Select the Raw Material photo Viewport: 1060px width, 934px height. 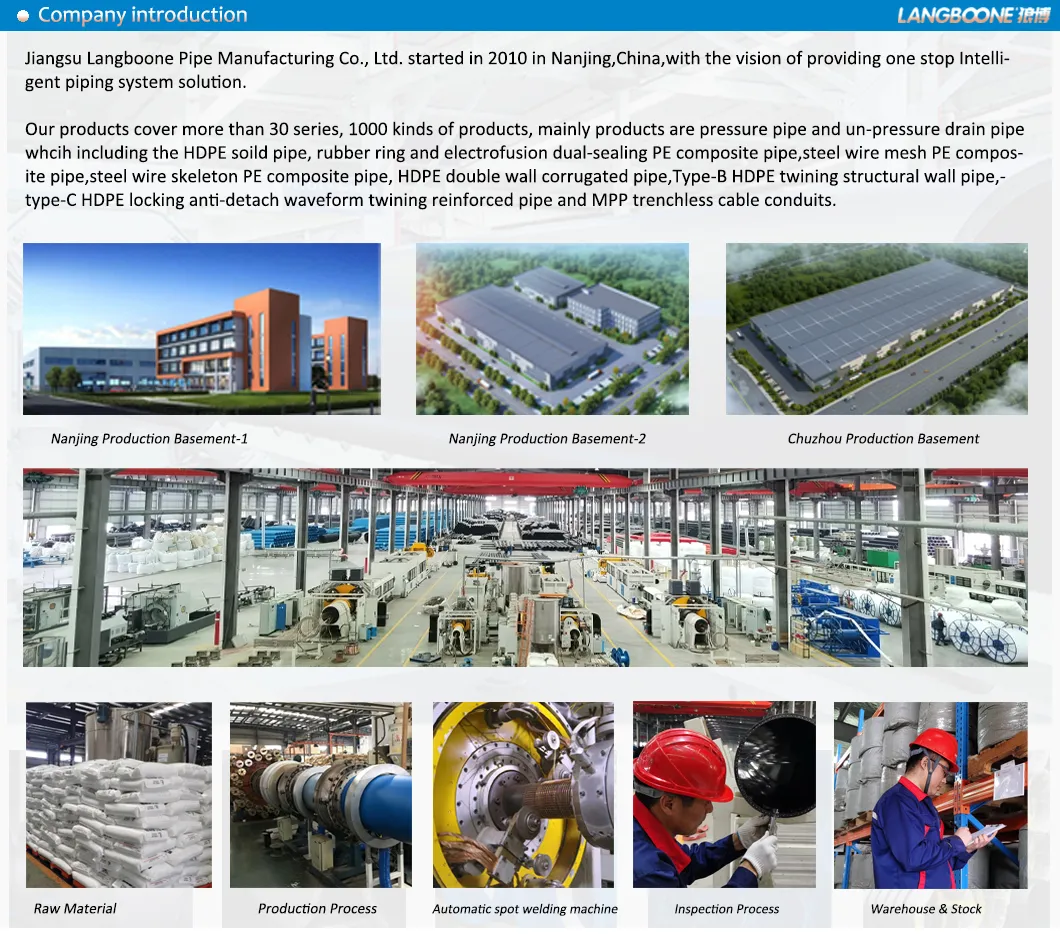point(118,794)
